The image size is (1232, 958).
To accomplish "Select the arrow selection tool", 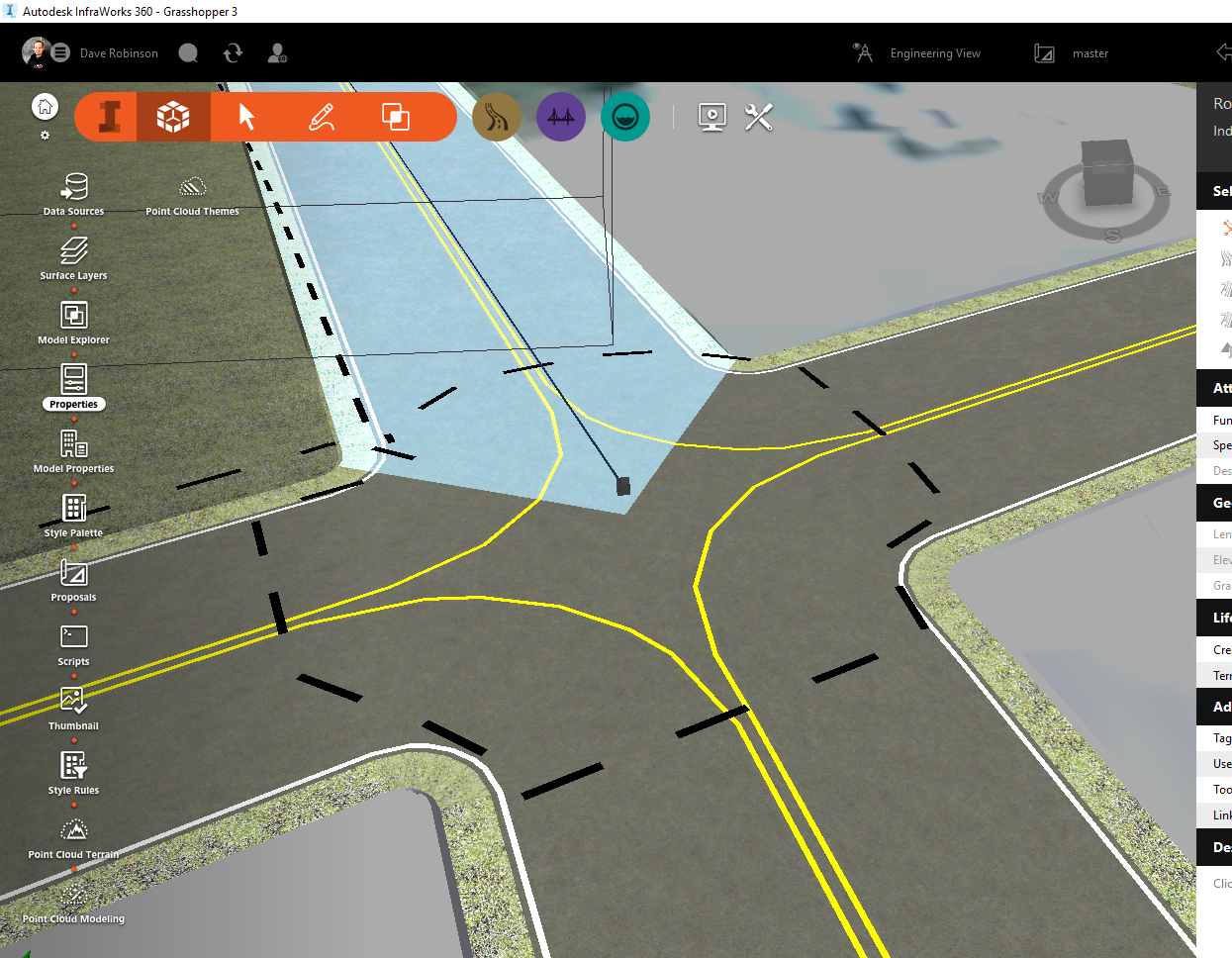I will click(244, 116).
